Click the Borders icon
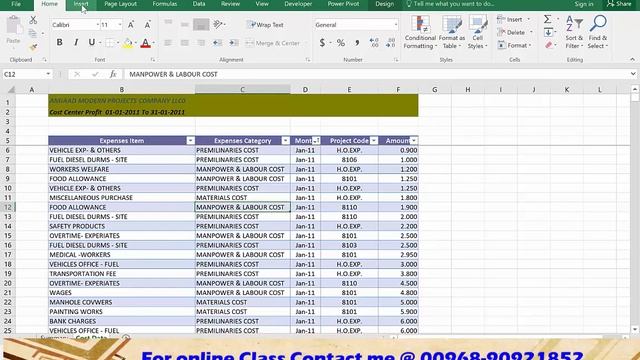 coord(109,42)
